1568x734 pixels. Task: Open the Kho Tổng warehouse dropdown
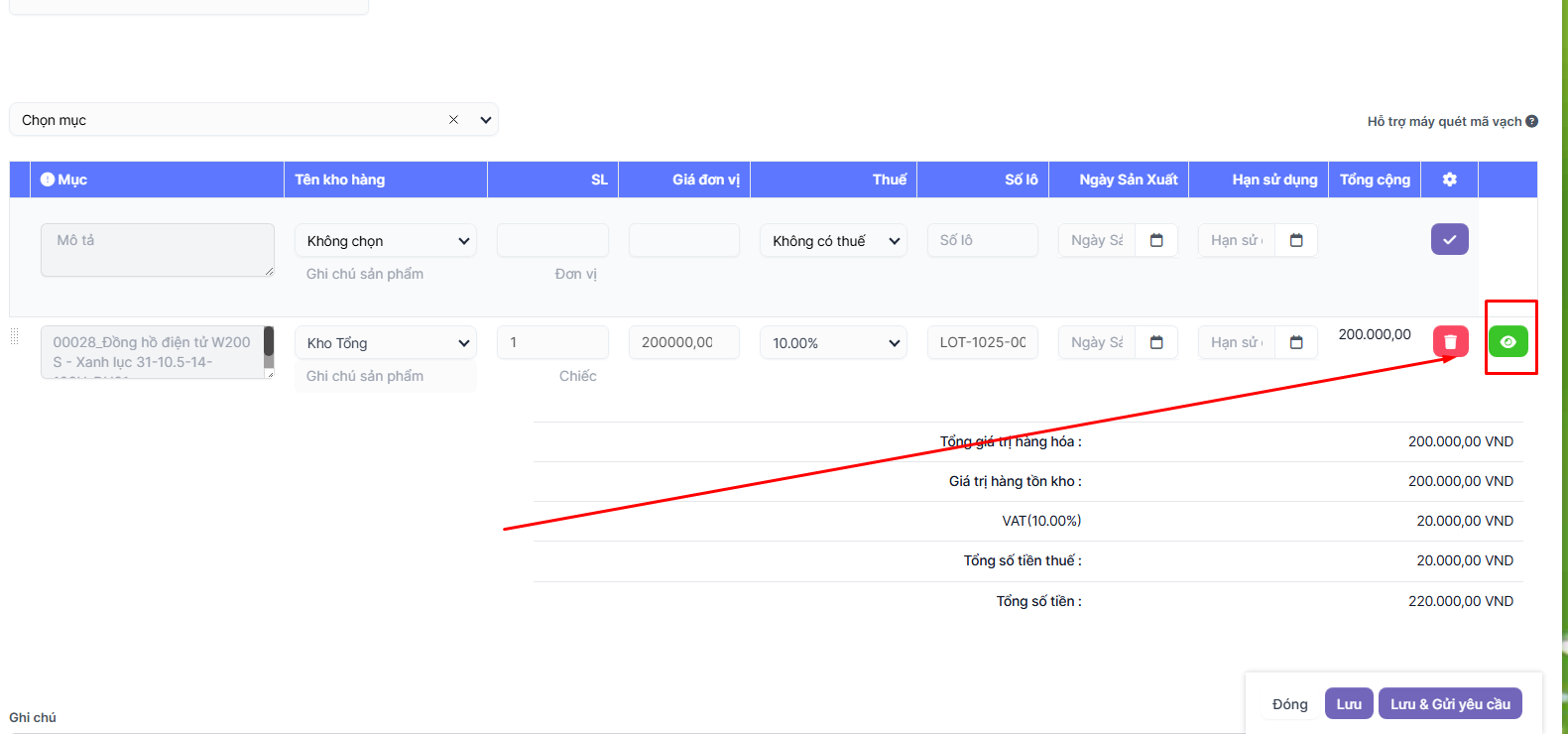pos(386,343)
